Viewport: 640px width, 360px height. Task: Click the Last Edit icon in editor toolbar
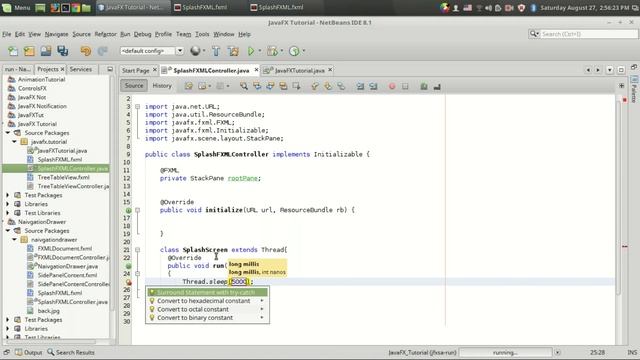coord(189,86)
